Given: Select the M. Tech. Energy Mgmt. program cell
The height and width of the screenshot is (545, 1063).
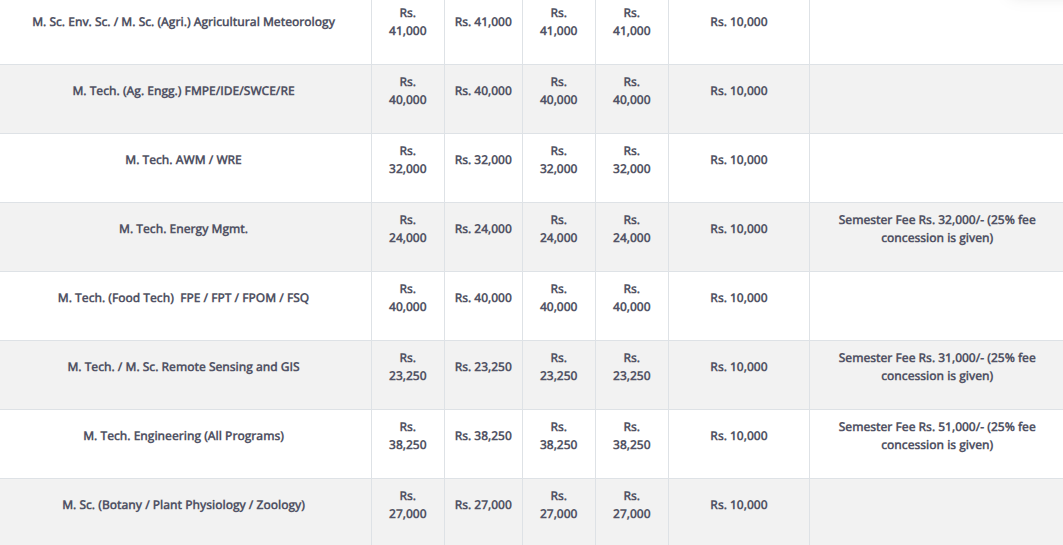Looking at the screenshot, I should 184,229.
